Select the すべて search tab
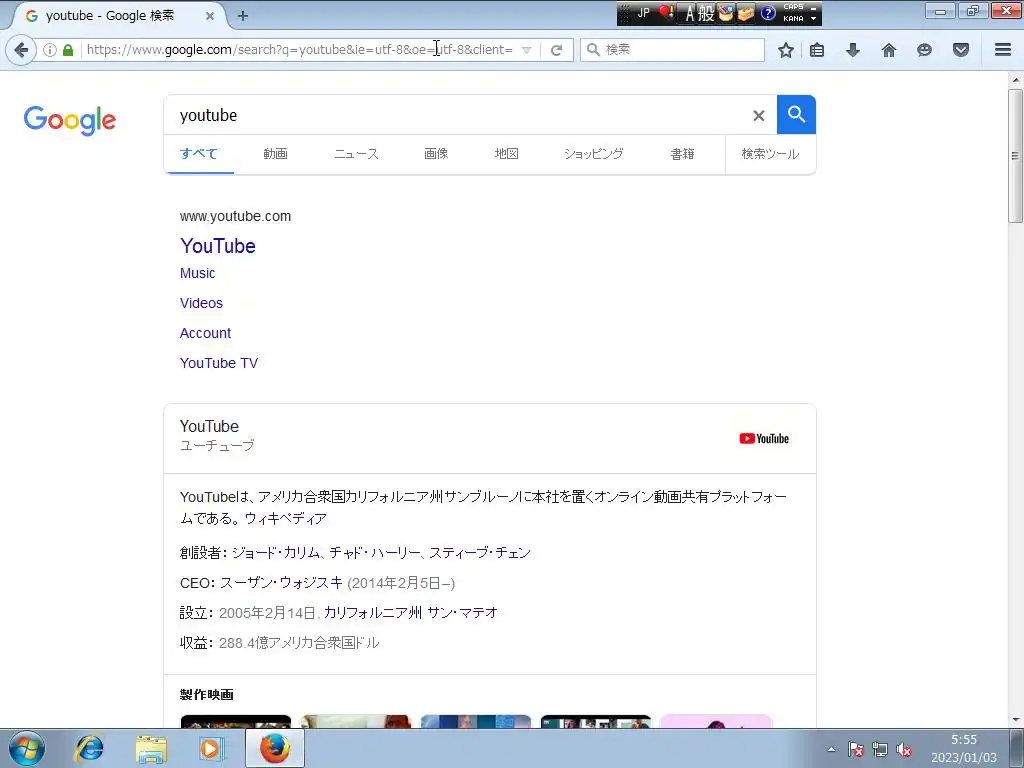This screenshot has width=1024, height=768. point(199,154)
